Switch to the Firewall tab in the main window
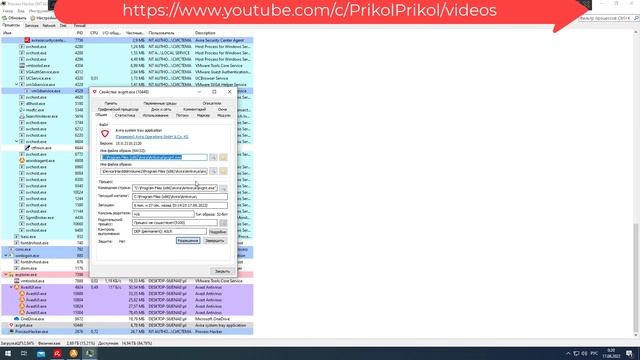 [80, 25]
